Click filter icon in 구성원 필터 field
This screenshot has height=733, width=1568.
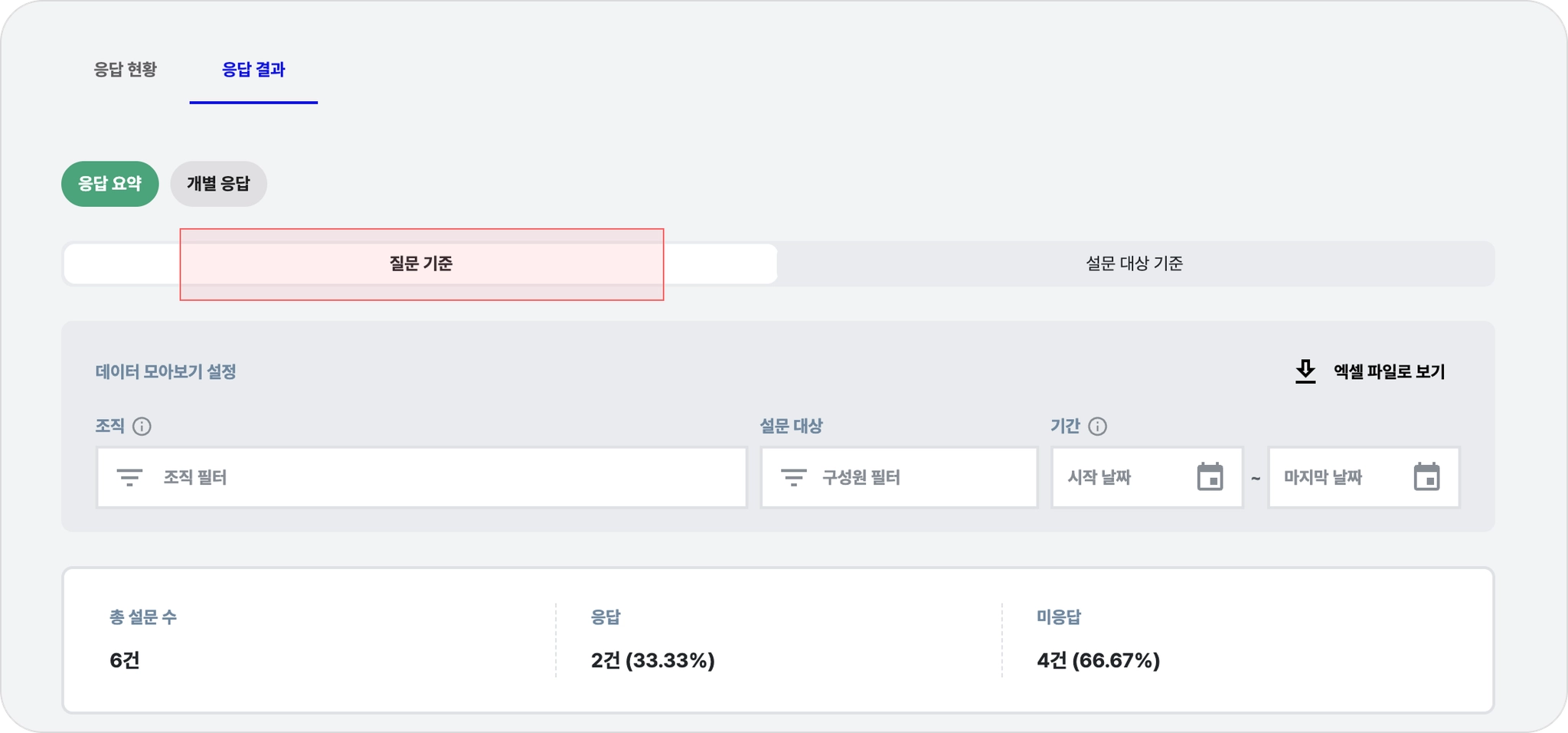click(793, 478)
